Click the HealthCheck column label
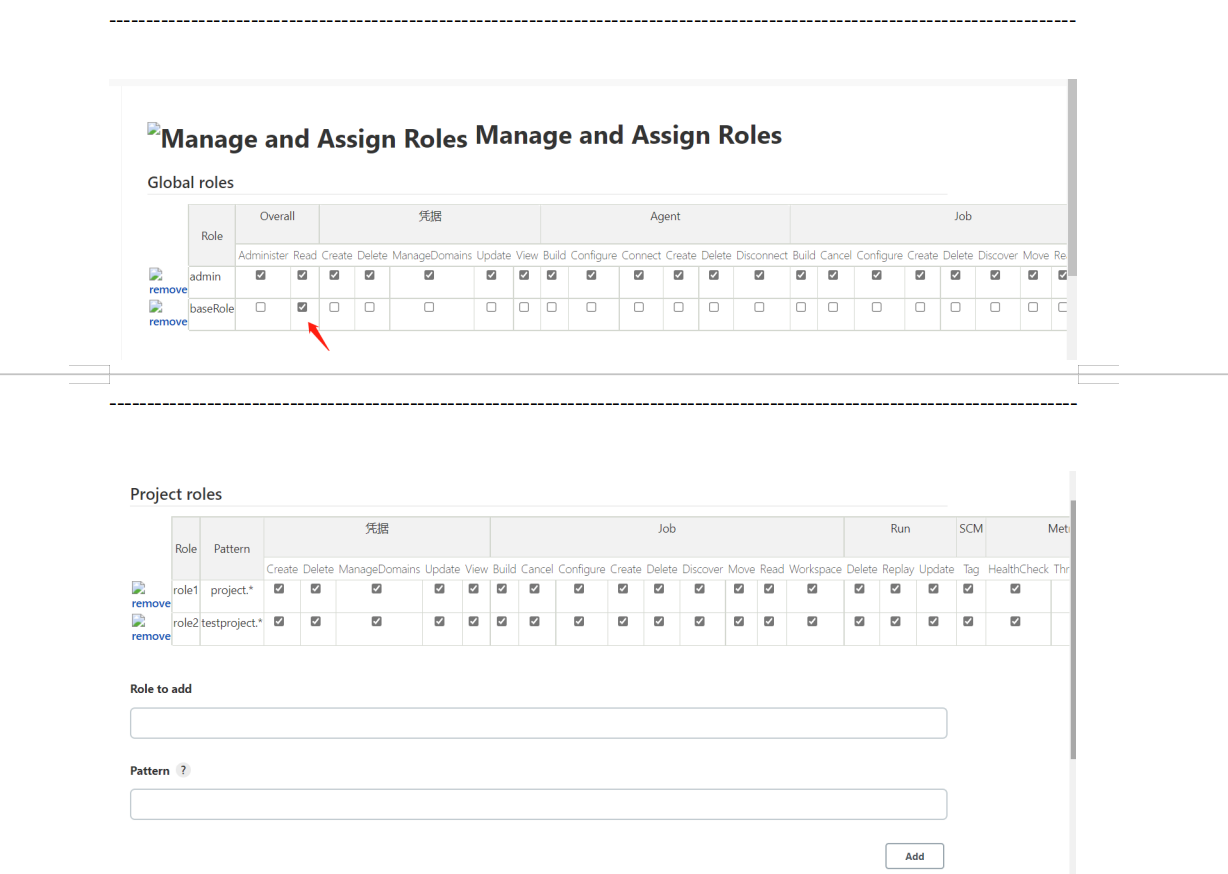Viewport: 1228px width, 874px height. [1018, 569]
